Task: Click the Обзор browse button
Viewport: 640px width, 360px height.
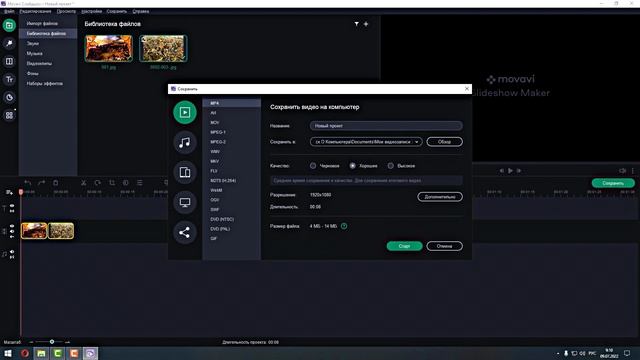Action: point(444,142)
